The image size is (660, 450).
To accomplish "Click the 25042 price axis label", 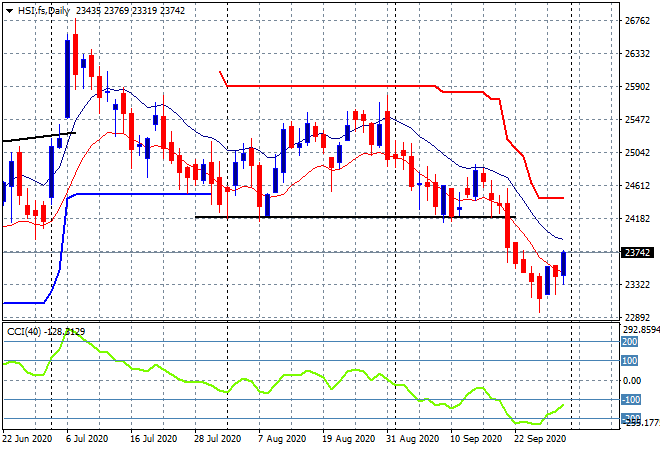I will [x=637, y=152].
